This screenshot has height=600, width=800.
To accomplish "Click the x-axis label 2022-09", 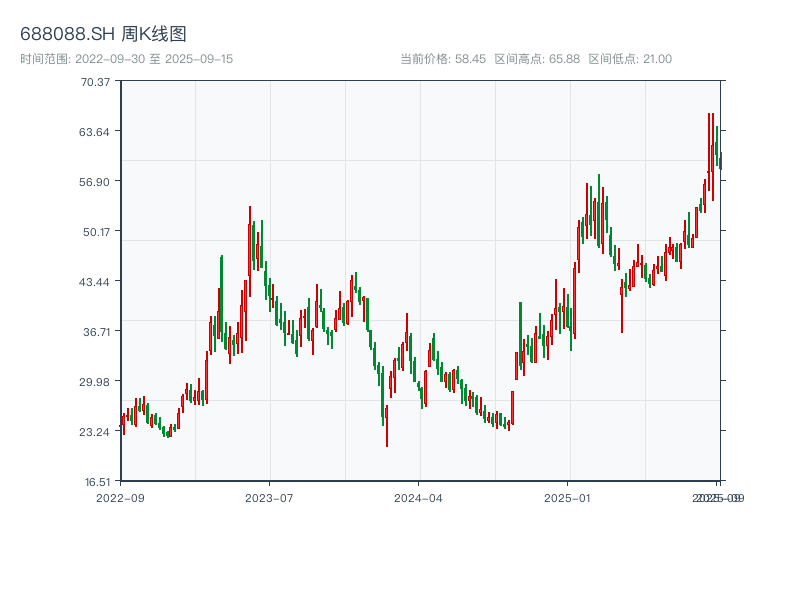I will pos(120,498).
